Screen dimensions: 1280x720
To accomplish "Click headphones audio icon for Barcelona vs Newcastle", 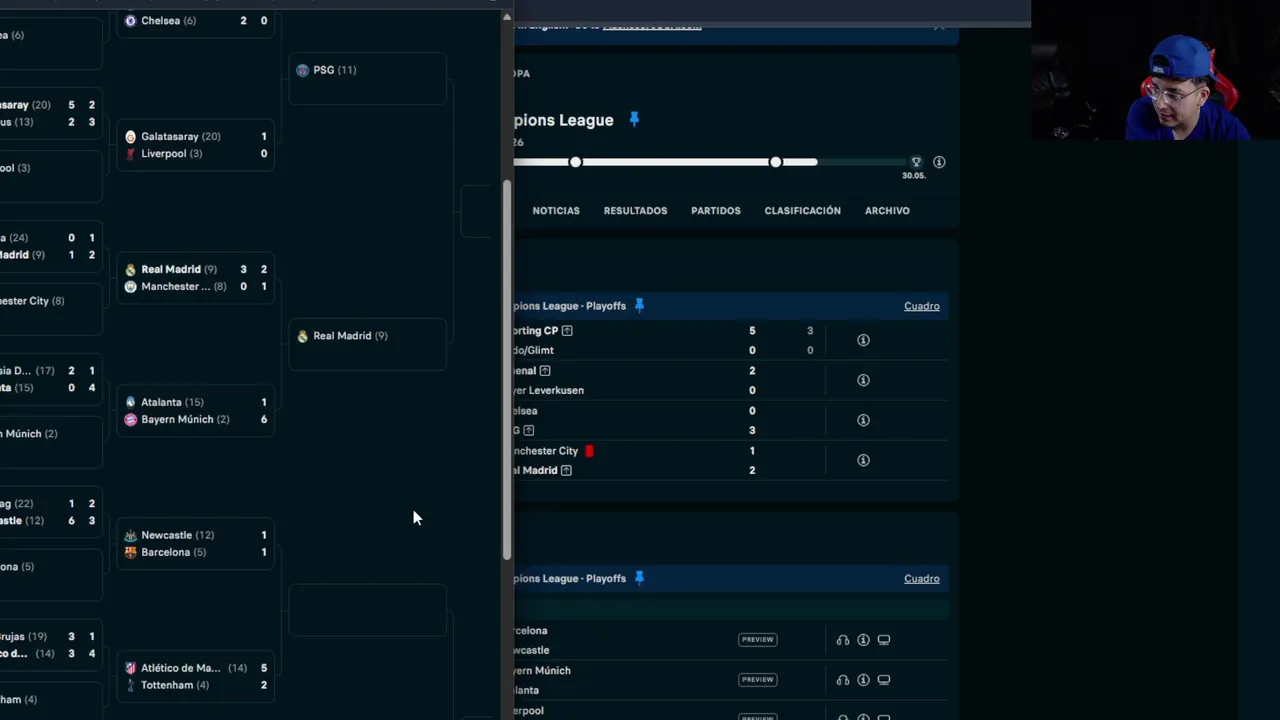I will click(843, 640).
